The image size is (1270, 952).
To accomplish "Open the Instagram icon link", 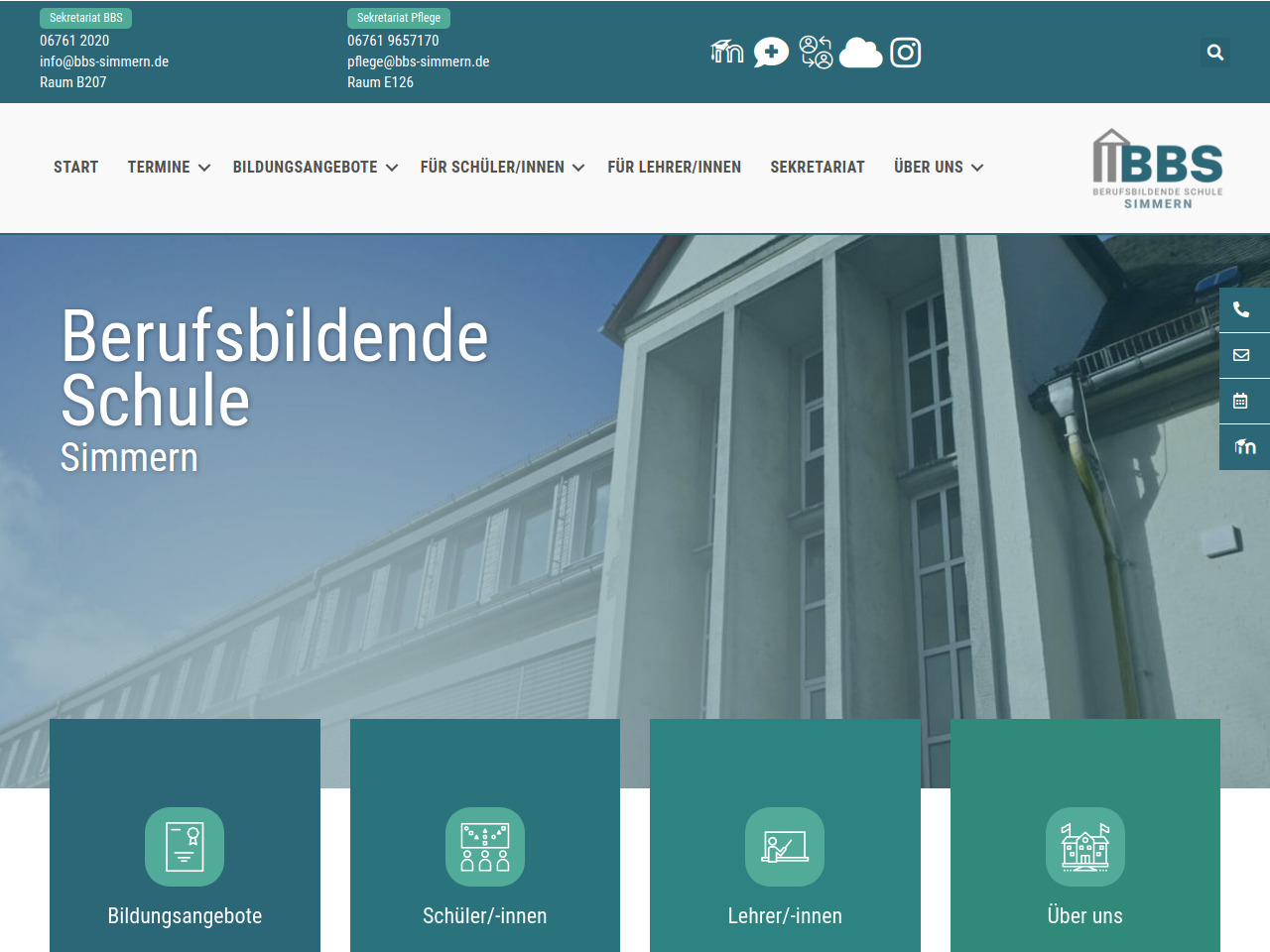I will [x=905, y=52].
